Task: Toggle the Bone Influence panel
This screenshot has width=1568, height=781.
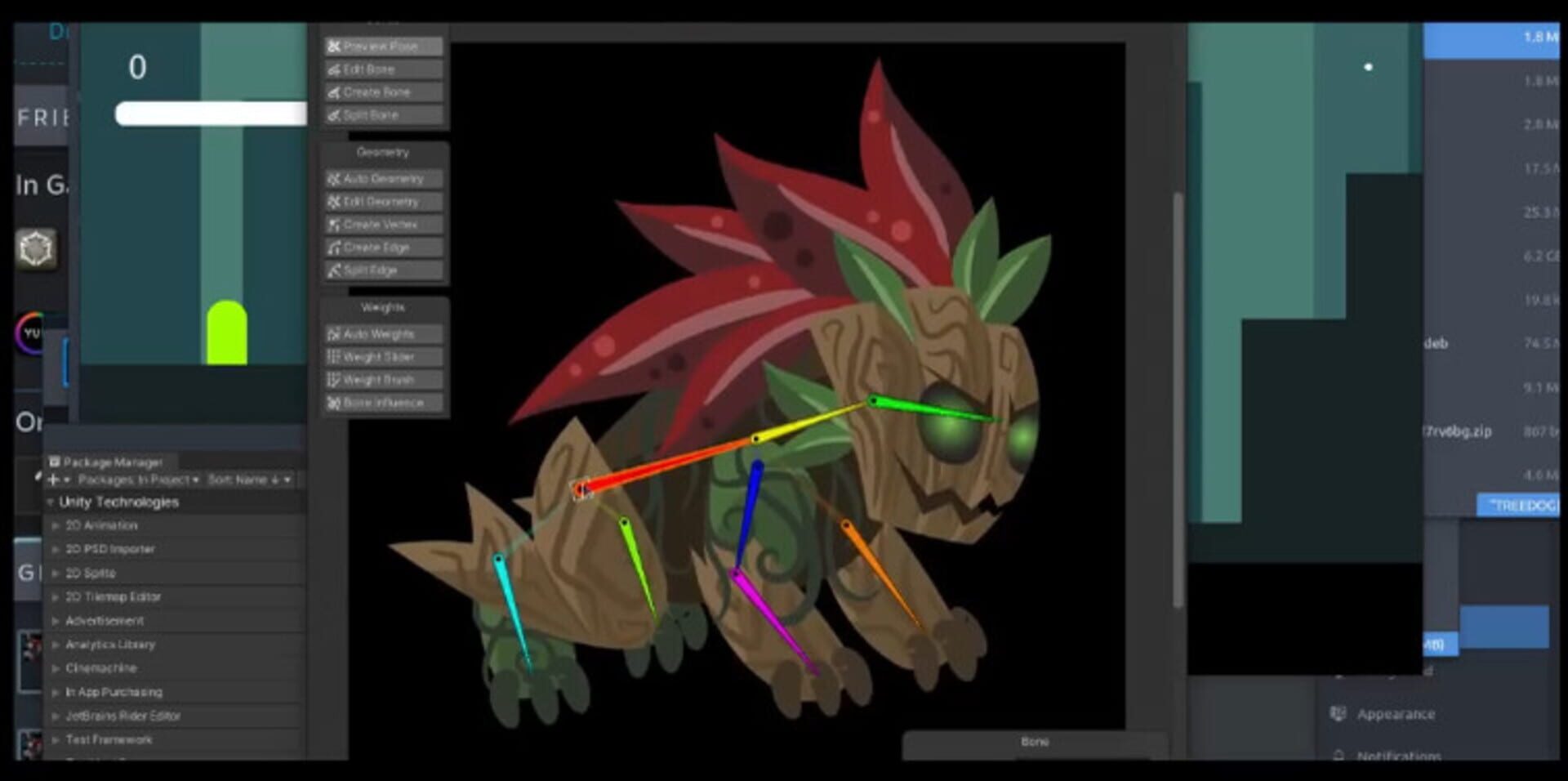Action: [x=382, y=403]
